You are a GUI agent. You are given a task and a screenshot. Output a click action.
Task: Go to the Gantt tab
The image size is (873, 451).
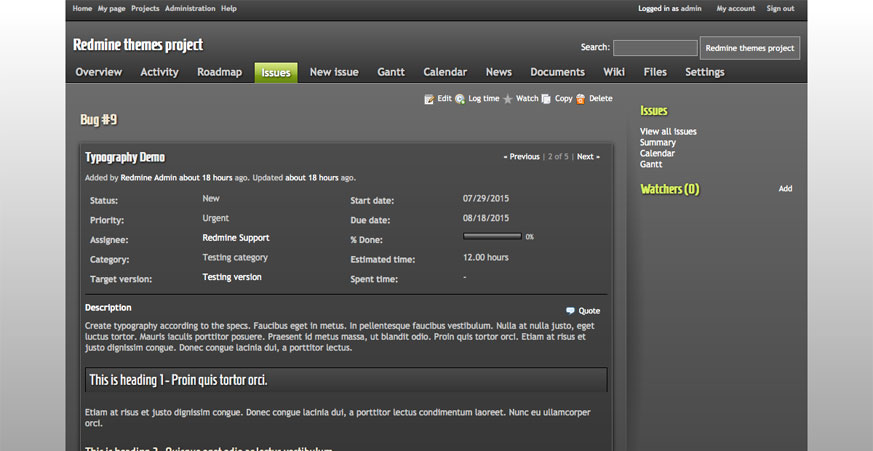391,72
